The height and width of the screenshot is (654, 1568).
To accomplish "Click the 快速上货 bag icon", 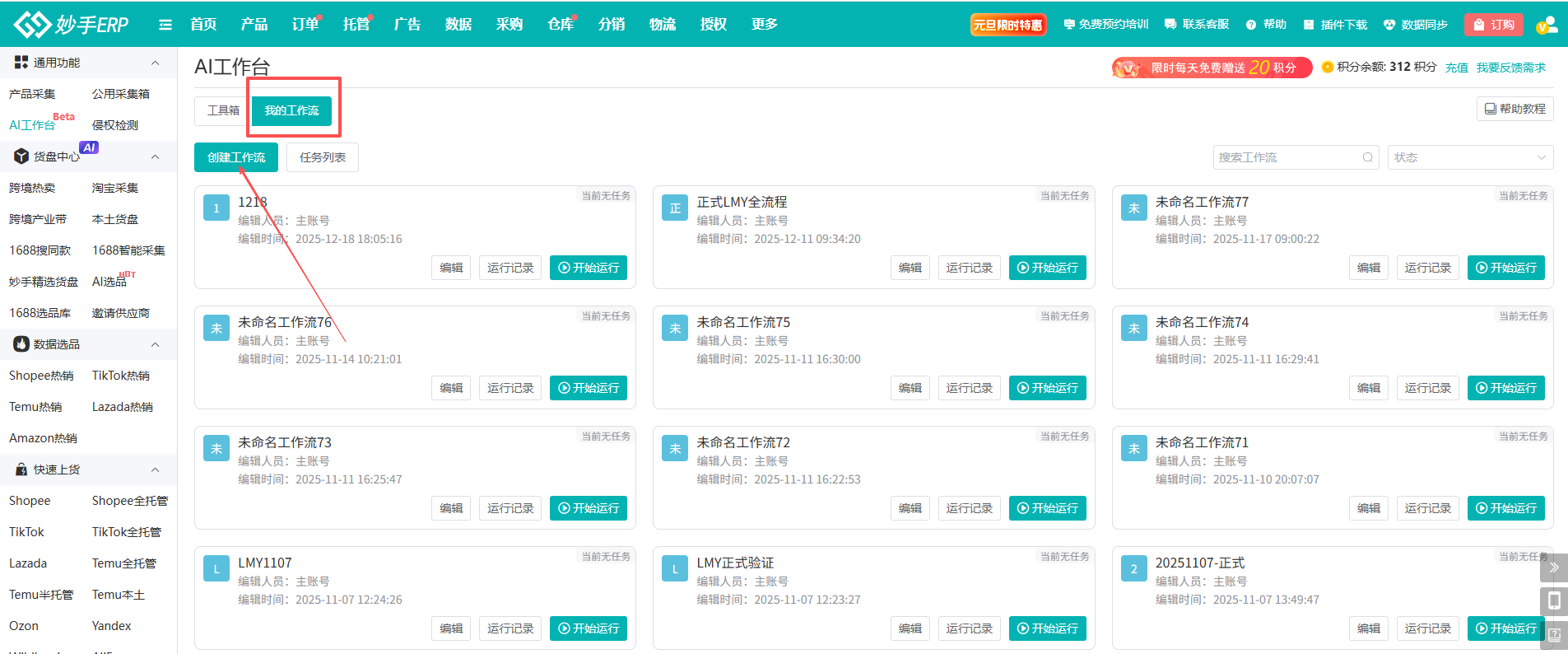I will point(21,469).
